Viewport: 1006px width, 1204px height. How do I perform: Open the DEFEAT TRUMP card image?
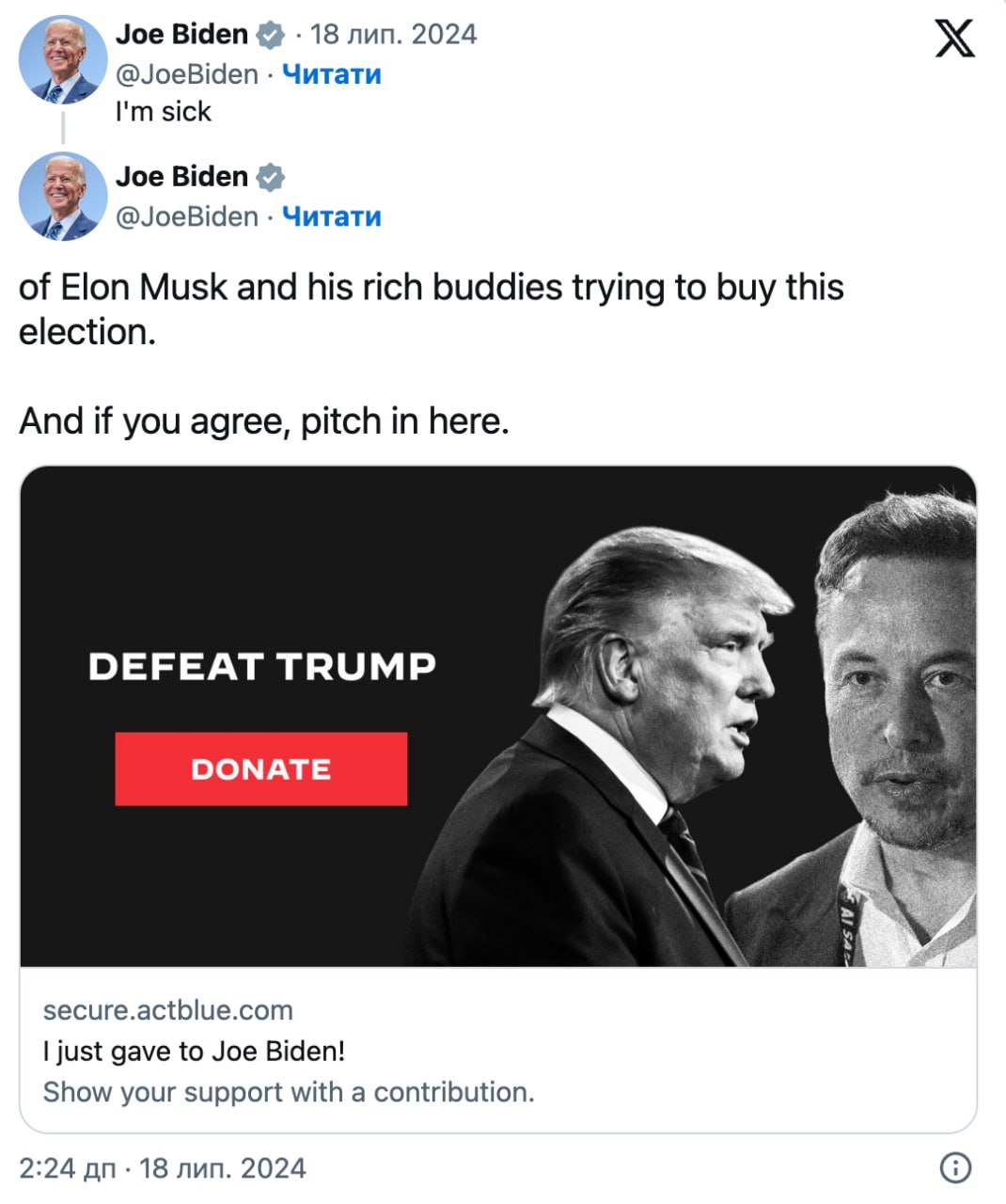(x=498, y=716)
